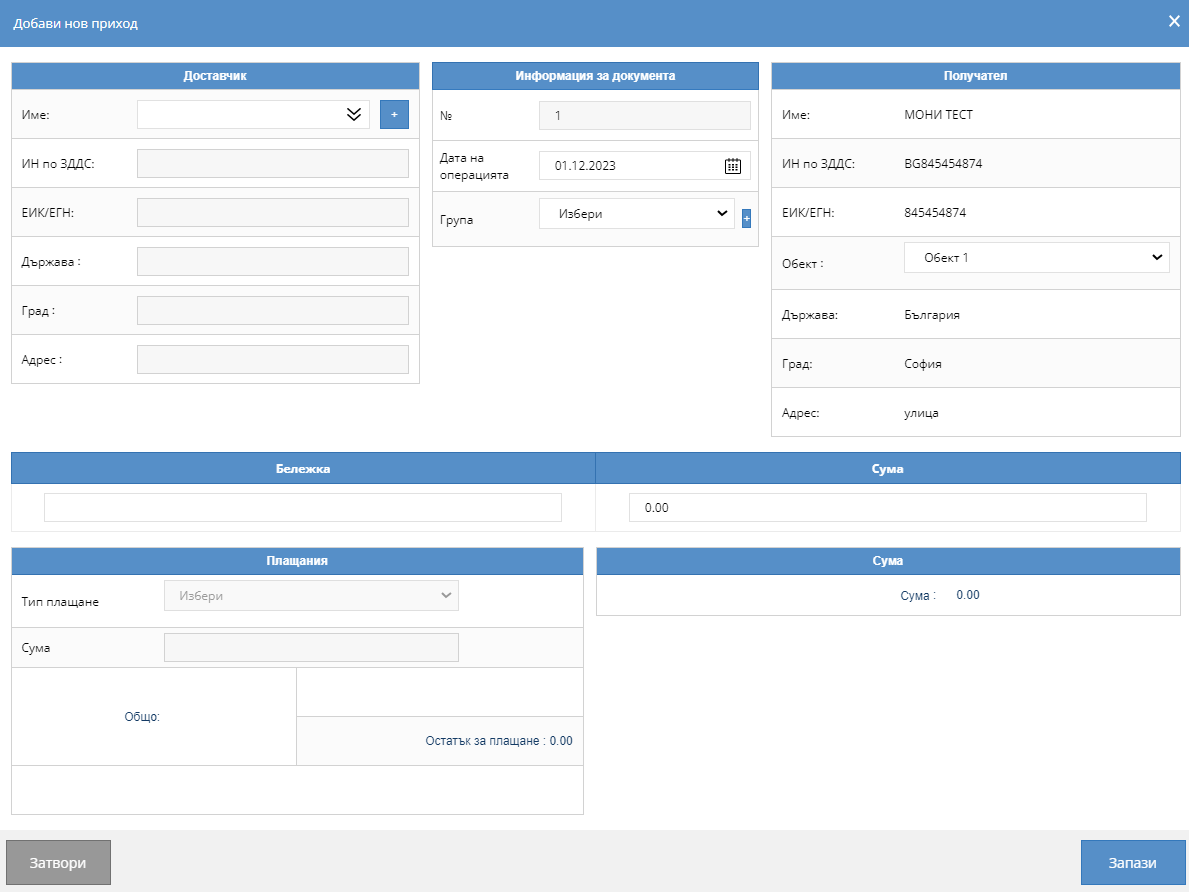Click the Информация за документа header
This screenshot has height=892, width=1189.
click(x=595, y=76)
